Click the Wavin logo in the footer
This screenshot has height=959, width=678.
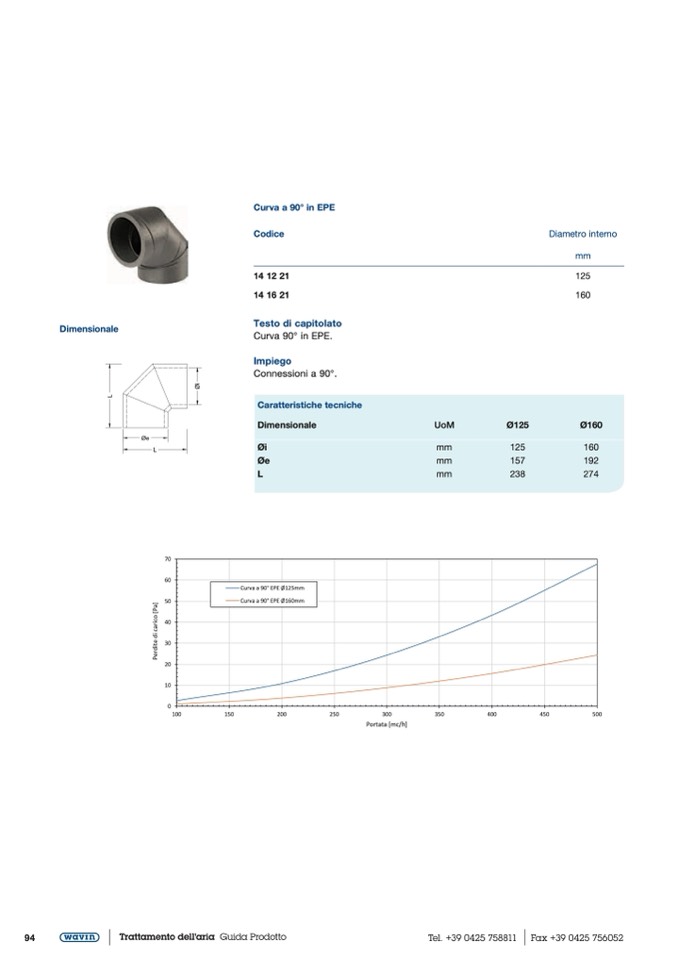(x=78, y=937)
